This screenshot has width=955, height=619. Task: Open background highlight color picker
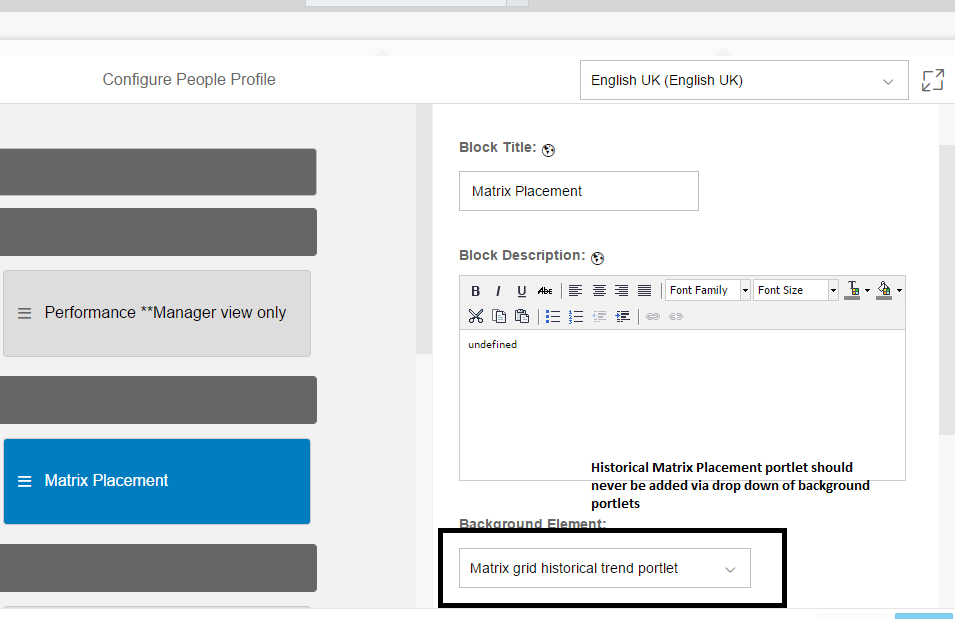coord(884,290)
